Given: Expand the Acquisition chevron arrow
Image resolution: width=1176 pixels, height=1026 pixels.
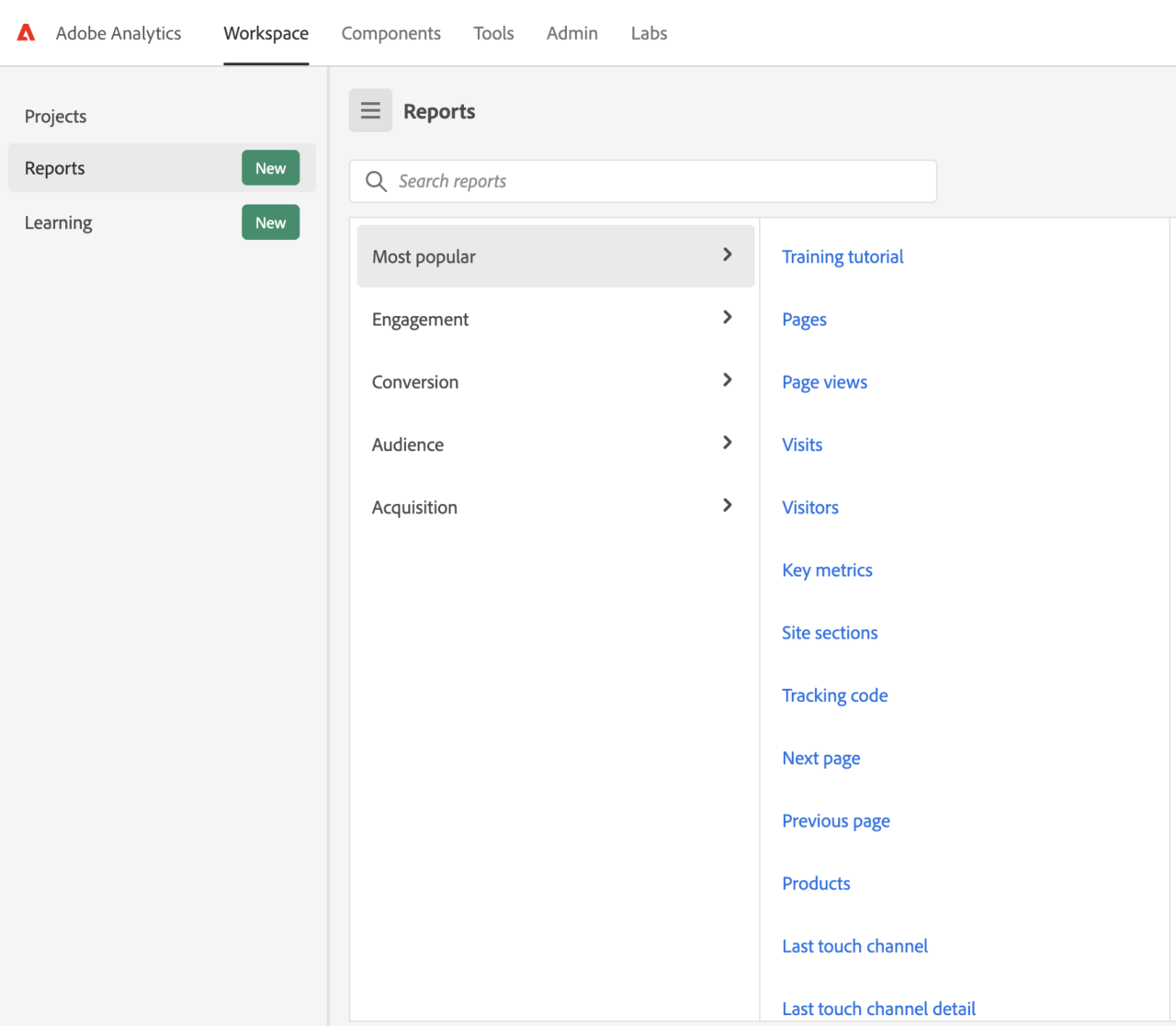Looking at the screenshot, I should pyautogui.click(x=727, y=505).
